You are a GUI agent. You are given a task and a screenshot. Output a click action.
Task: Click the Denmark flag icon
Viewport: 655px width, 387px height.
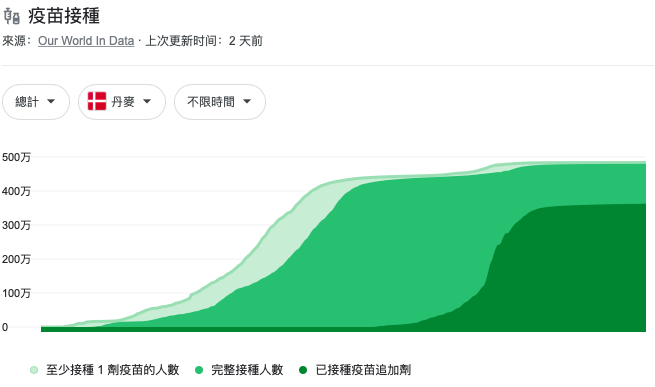pyautogui.click(x=97, y=101)
